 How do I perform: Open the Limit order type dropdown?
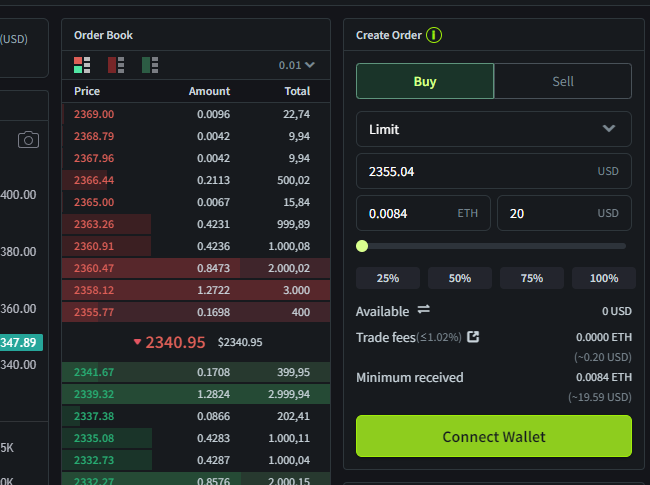coord(494,129)
